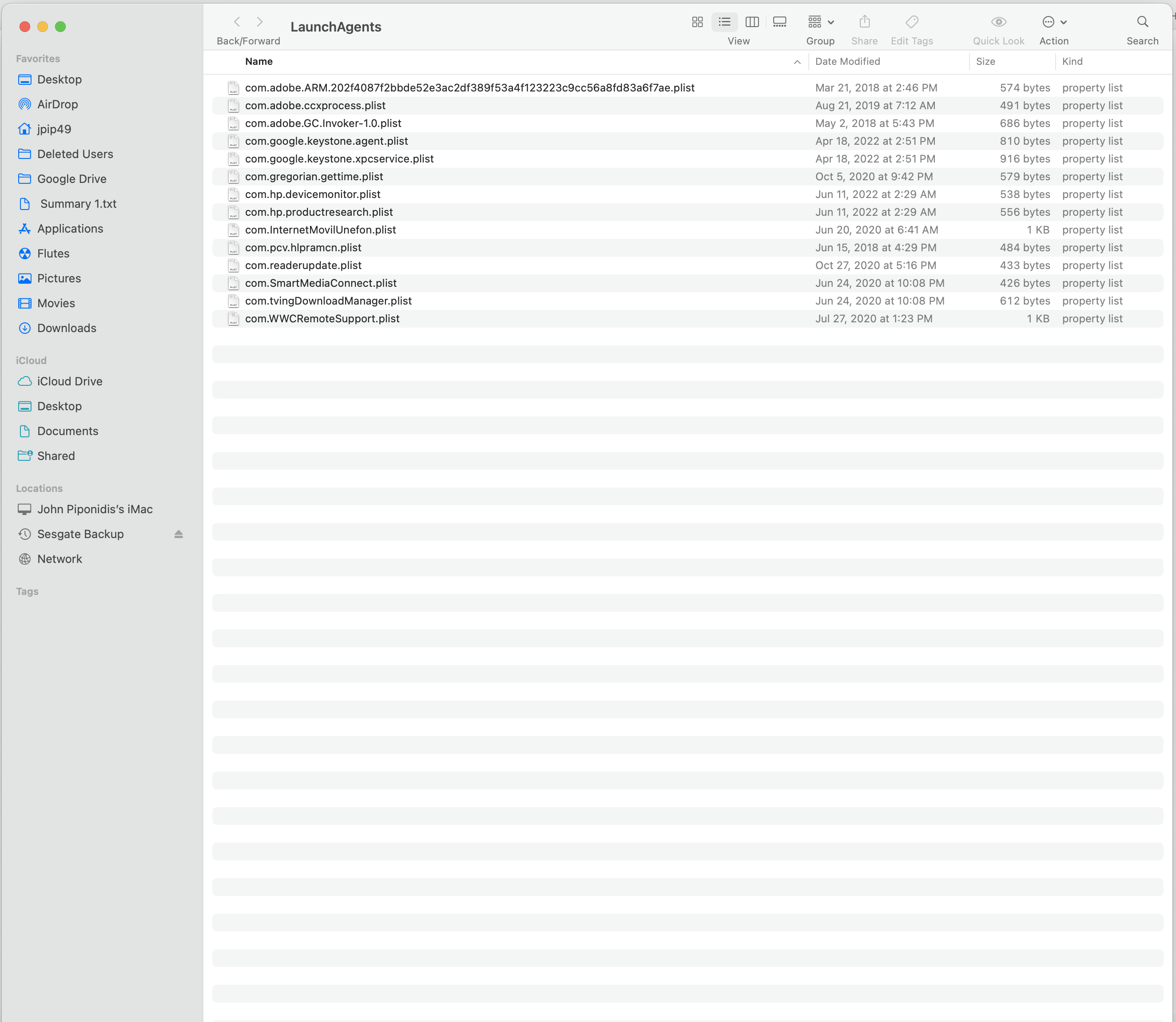Select list view mode
The width and height of the screenshot is (1176, 1022).
(x=724, y=22)
